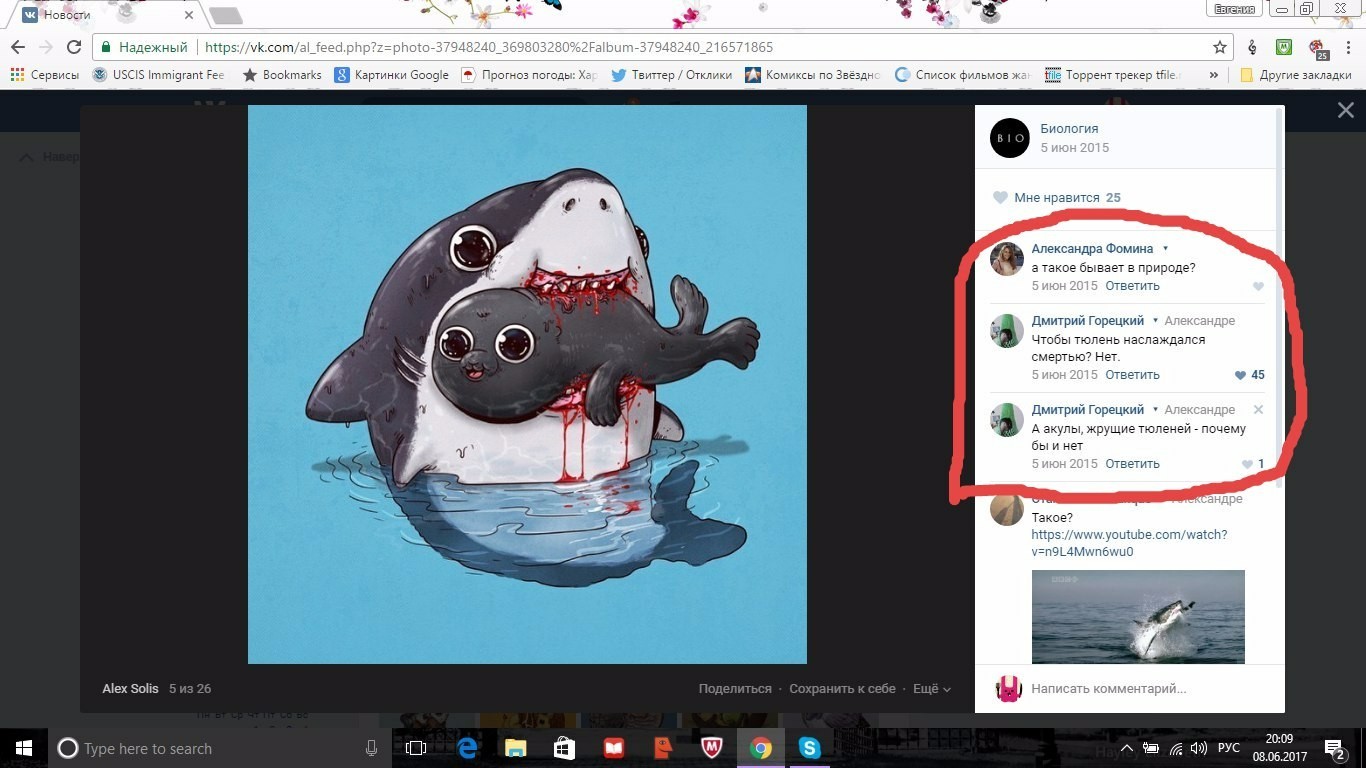Click the Написать комментарий input field
Viewport: 1366px width, 768px height.
point(1140,689)
